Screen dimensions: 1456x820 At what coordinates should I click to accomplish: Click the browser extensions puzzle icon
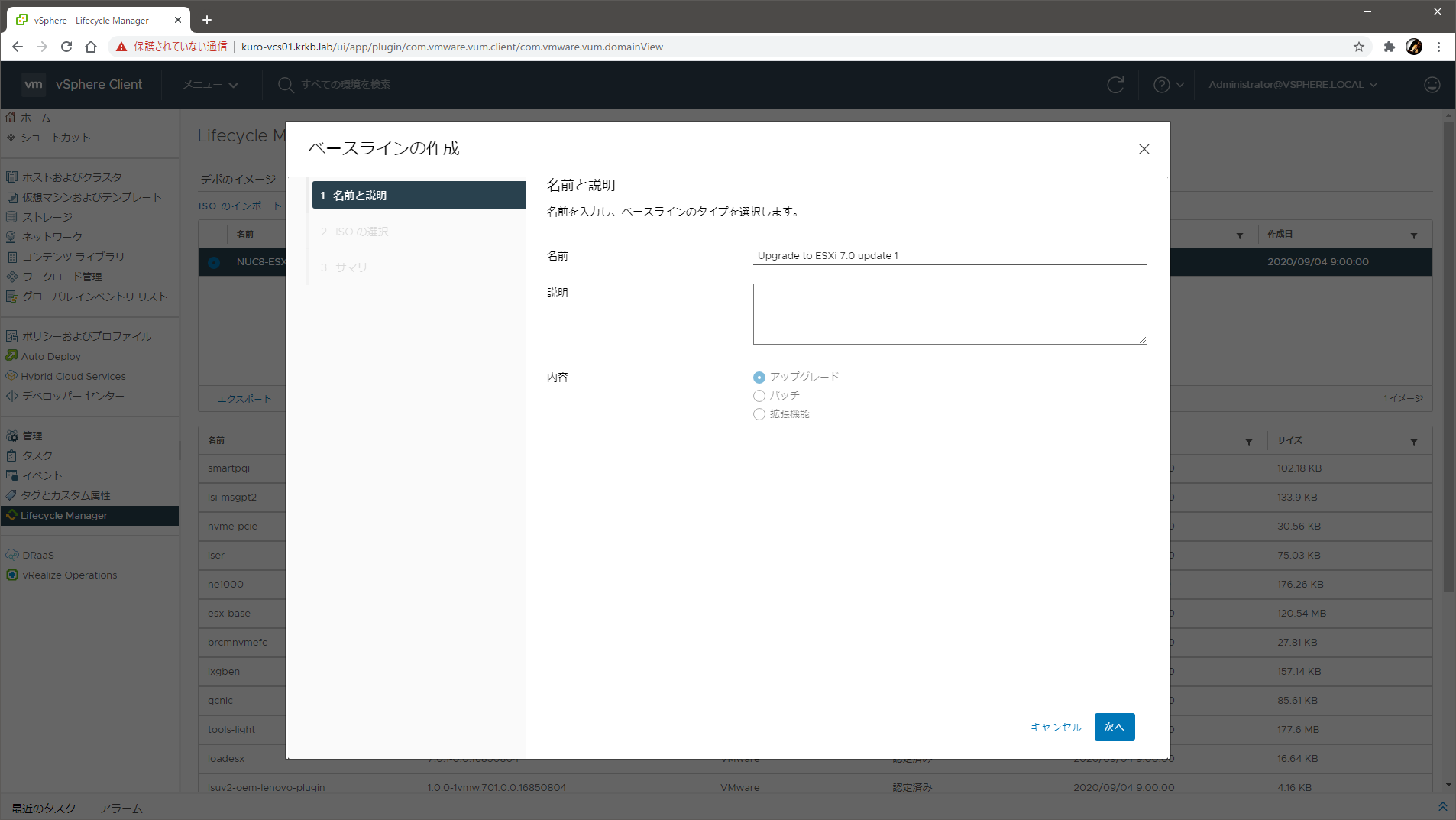click(1389, 47)
